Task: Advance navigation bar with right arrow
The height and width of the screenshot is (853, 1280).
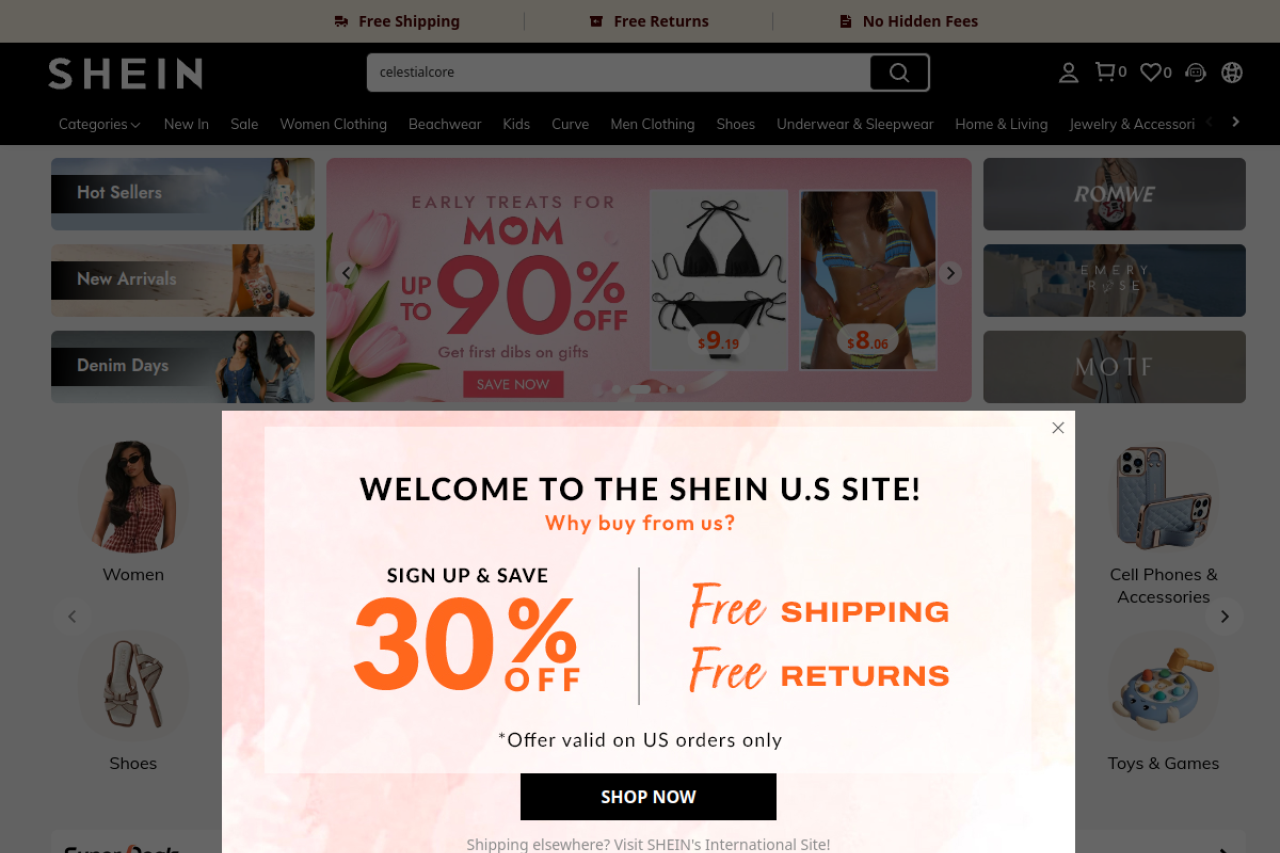Action: [1236, 122]
